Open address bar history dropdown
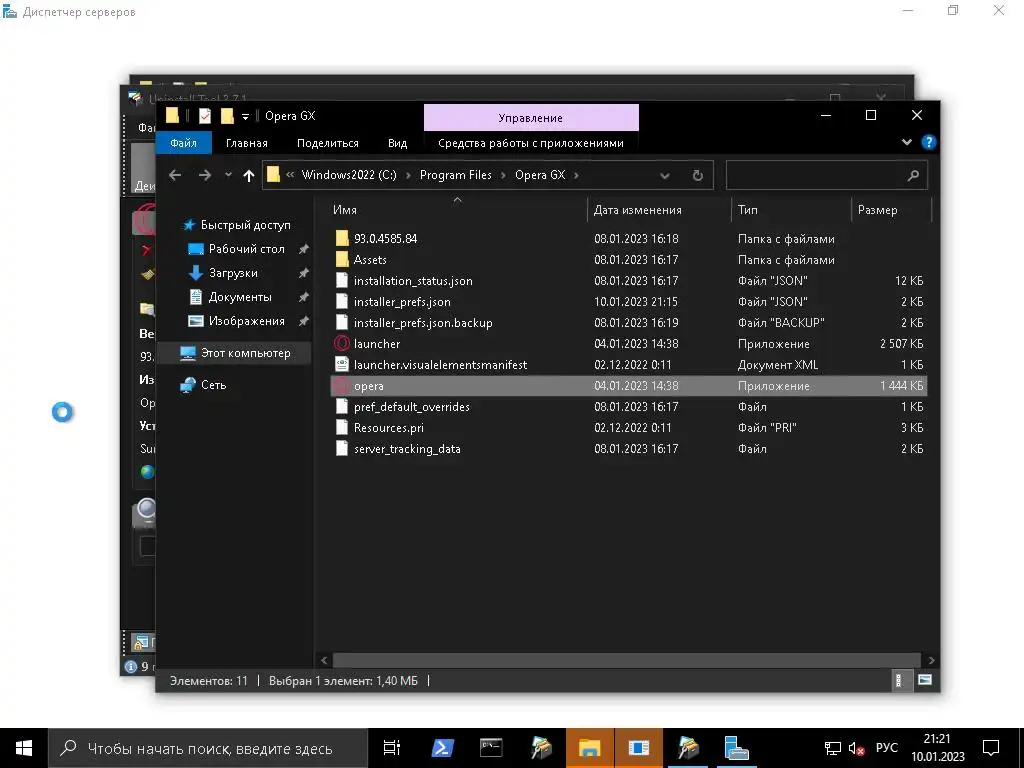This screenshot has width=1024, height=768. tap(665, 175)
